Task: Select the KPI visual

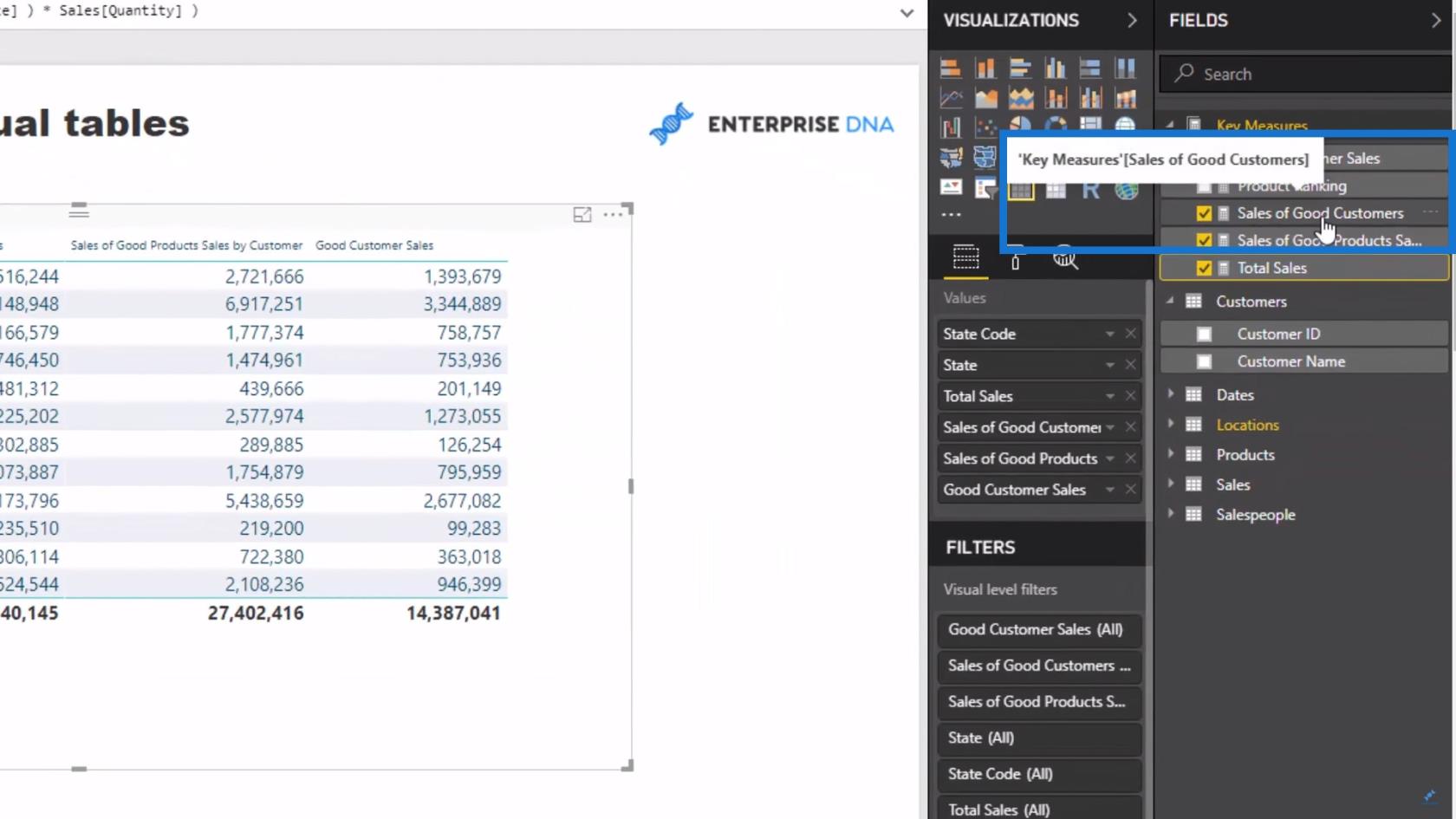Action: 951,187
